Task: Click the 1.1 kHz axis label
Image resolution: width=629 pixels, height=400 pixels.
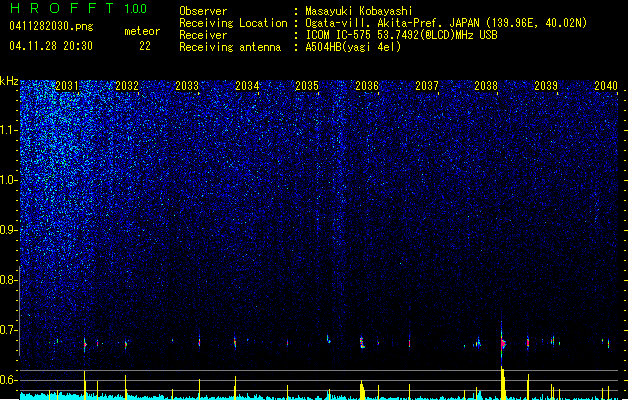Action: (x=8, y=130)
